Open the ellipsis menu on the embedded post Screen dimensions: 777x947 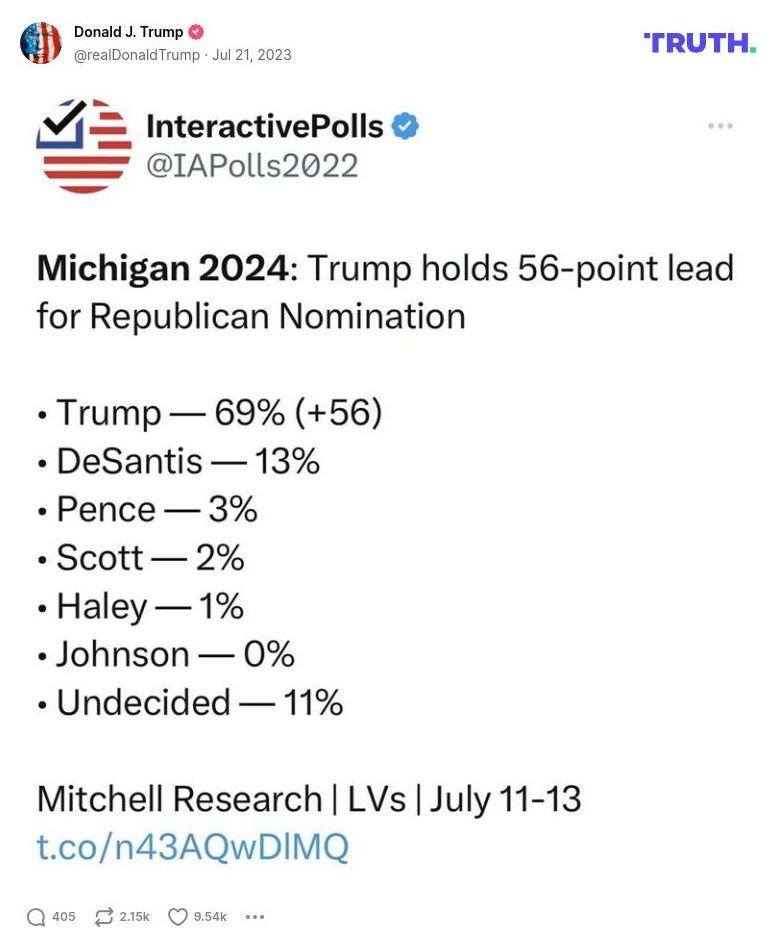pos(719,126)
